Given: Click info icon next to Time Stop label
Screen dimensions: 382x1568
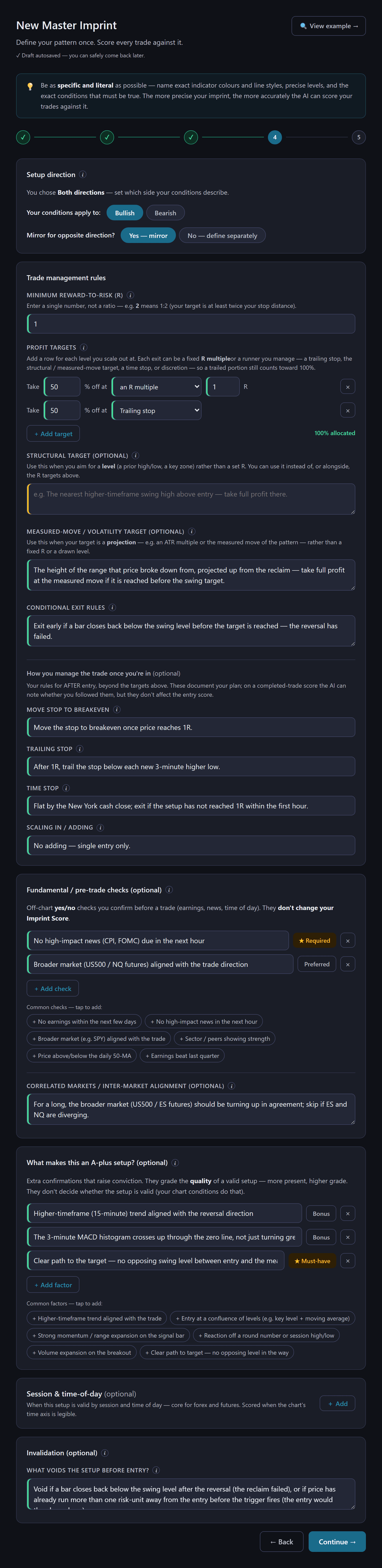Looking at the screenshot, I should pyautogui.click(x=66, y=788).
